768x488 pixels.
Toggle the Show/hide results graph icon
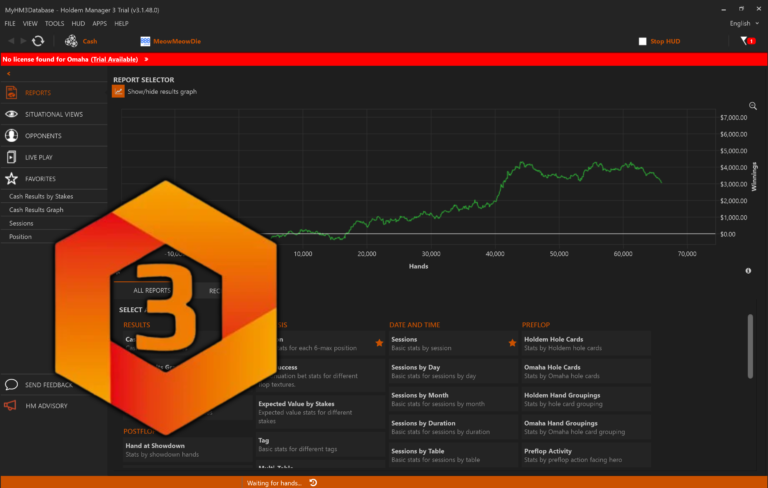[118, 91]
